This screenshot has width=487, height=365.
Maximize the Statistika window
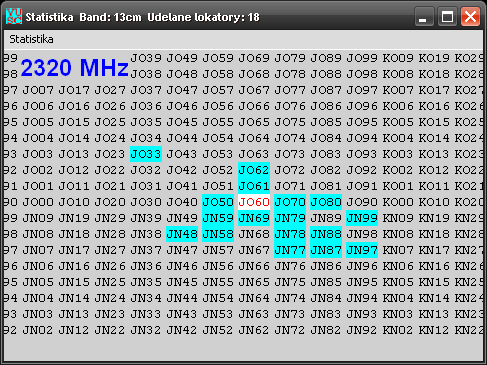(447, 16)
